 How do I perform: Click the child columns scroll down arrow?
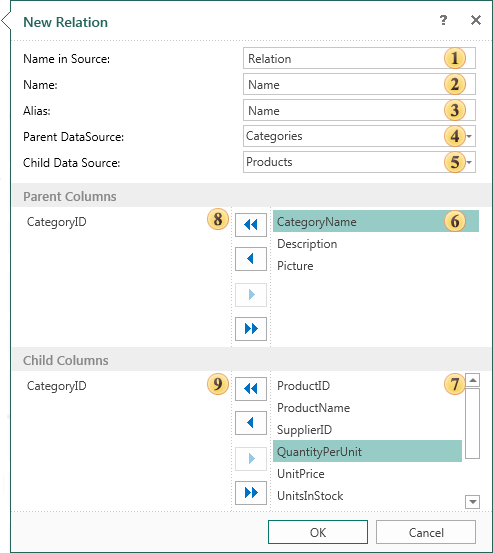(x=472, y=502)
